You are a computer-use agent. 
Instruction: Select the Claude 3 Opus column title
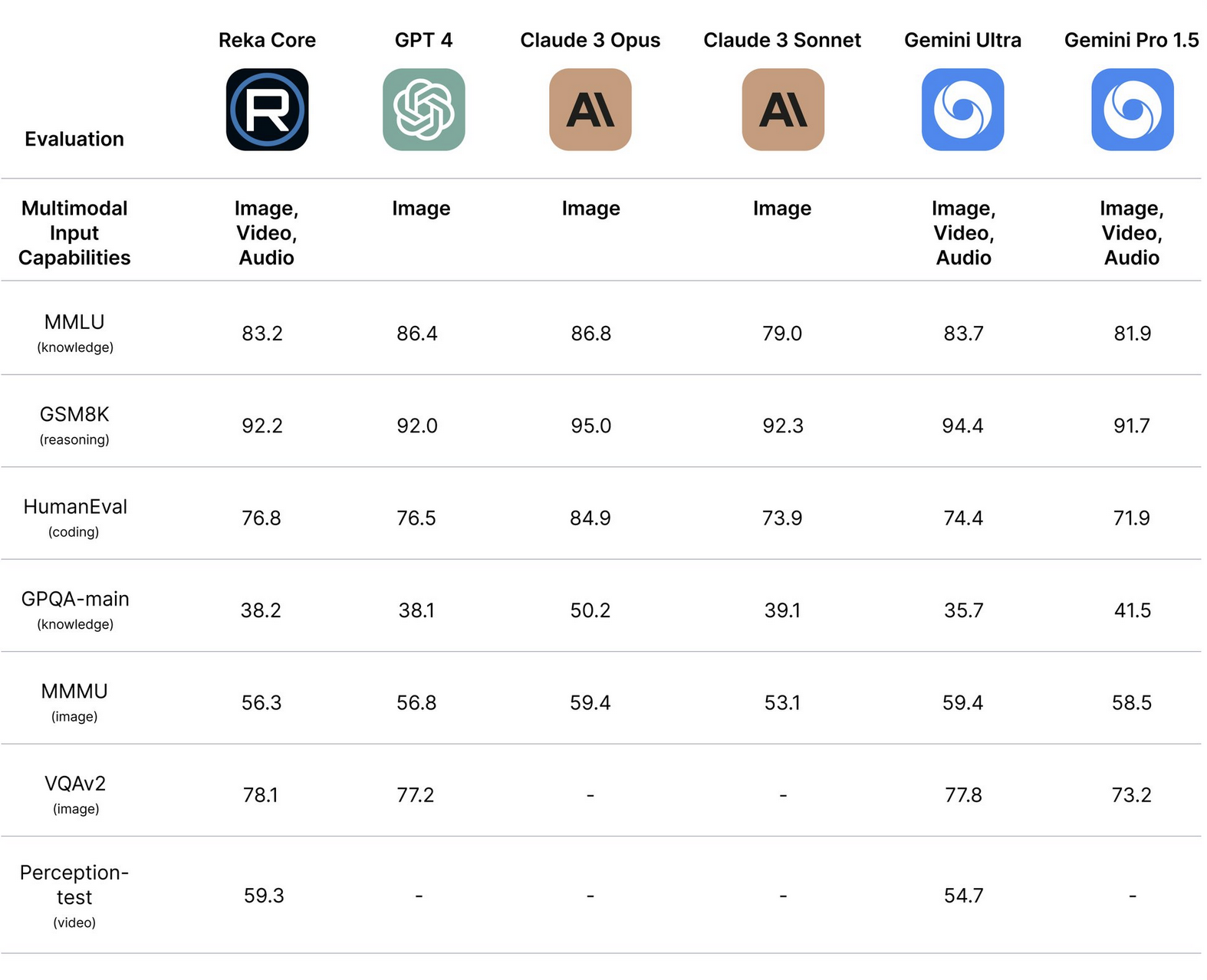point(590,40)
